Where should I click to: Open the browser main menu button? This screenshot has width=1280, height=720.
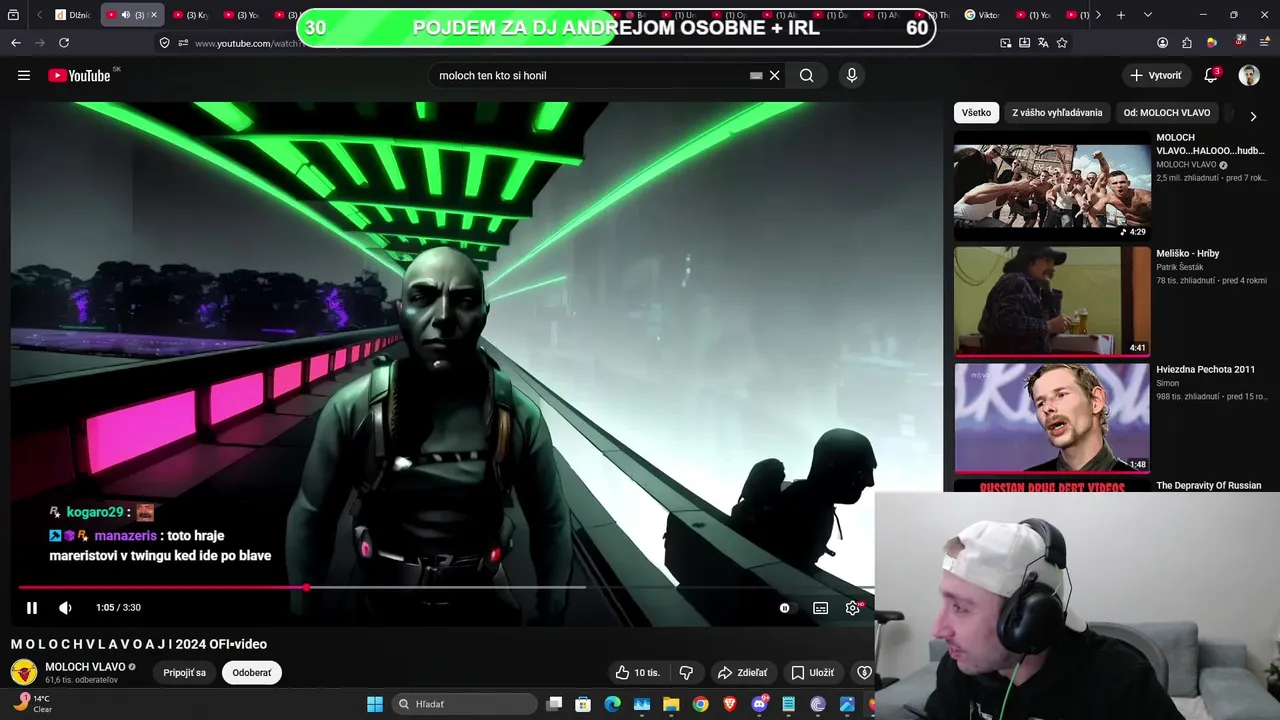(x=1263, y=43)
